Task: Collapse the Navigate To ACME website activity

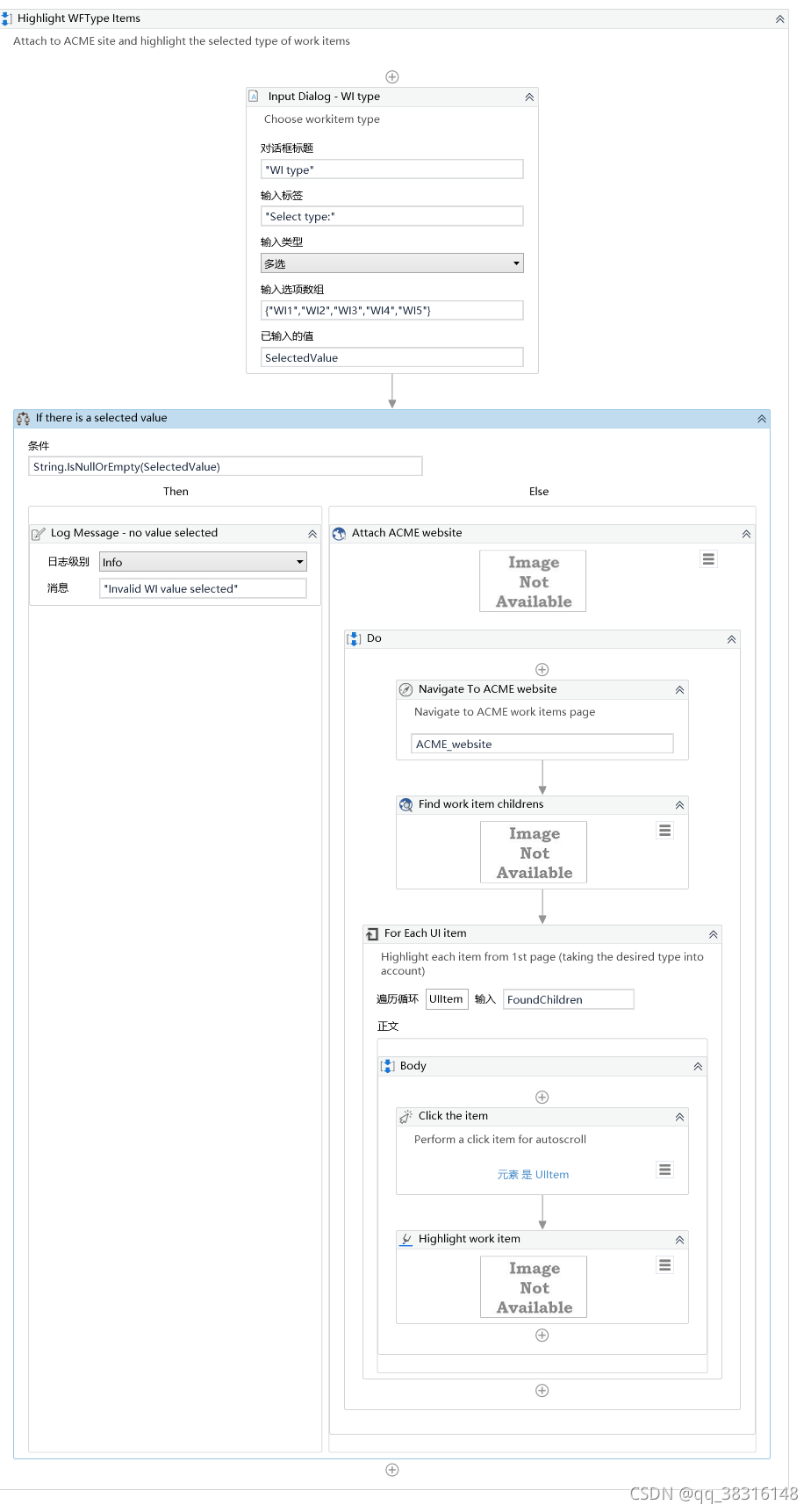Action: (679, 690)
